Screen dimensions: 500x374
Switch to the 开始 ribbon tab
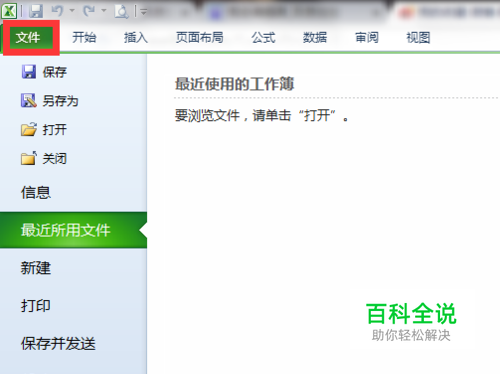tap(84, 37)
